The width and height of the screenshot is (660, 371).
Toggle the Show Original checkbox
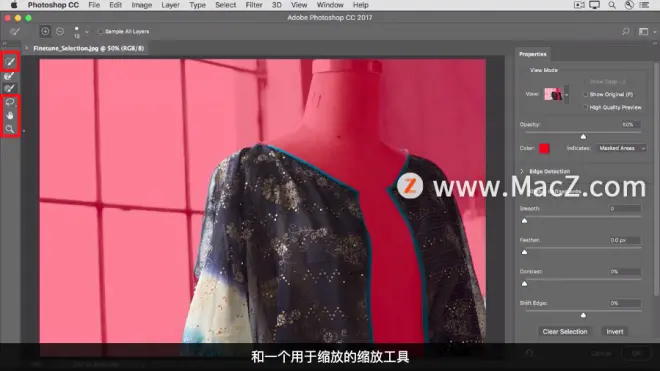click(x=585, y=94)
